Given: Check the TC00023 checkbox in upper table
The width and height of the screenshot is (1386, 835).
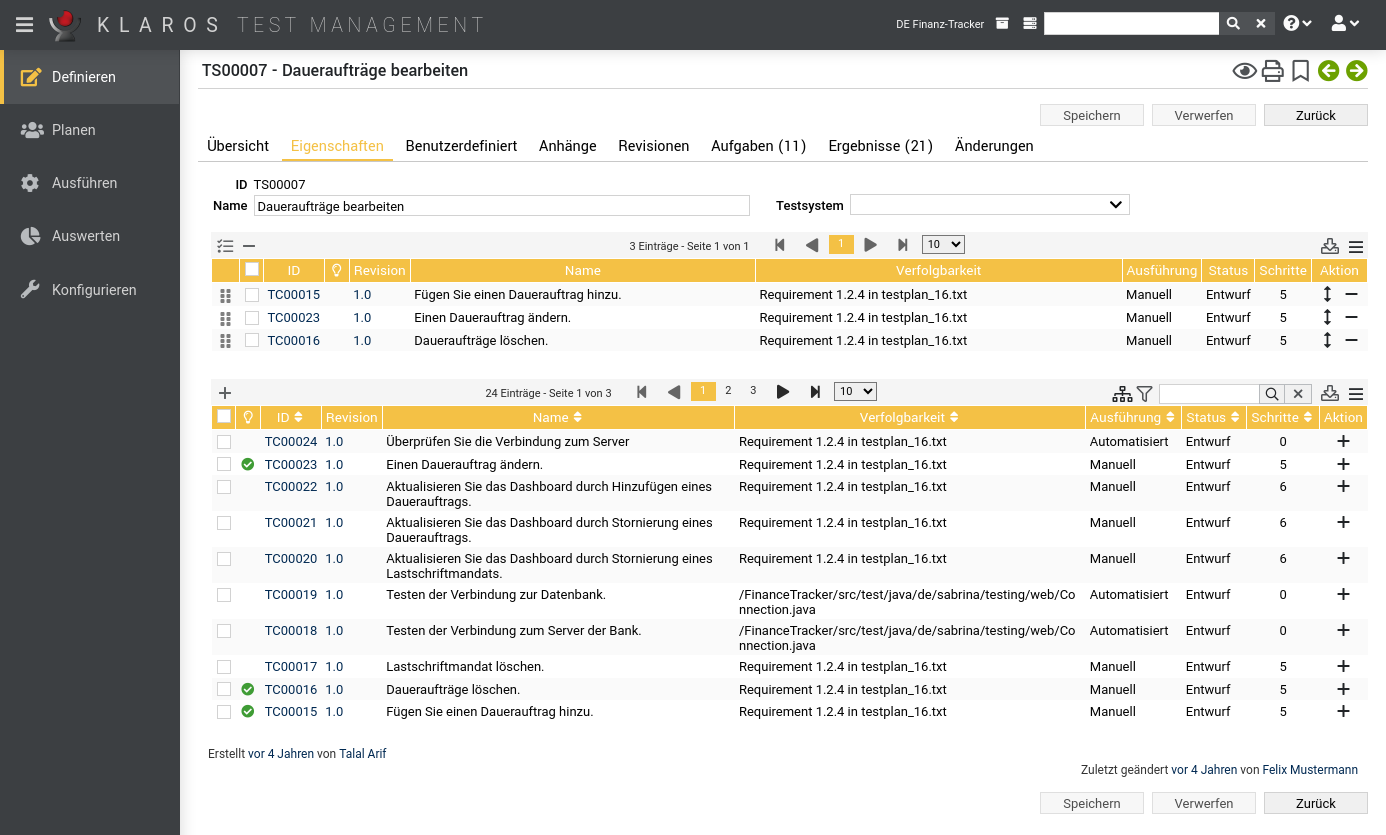Looking at the screenshot, I should click(252, 318).
